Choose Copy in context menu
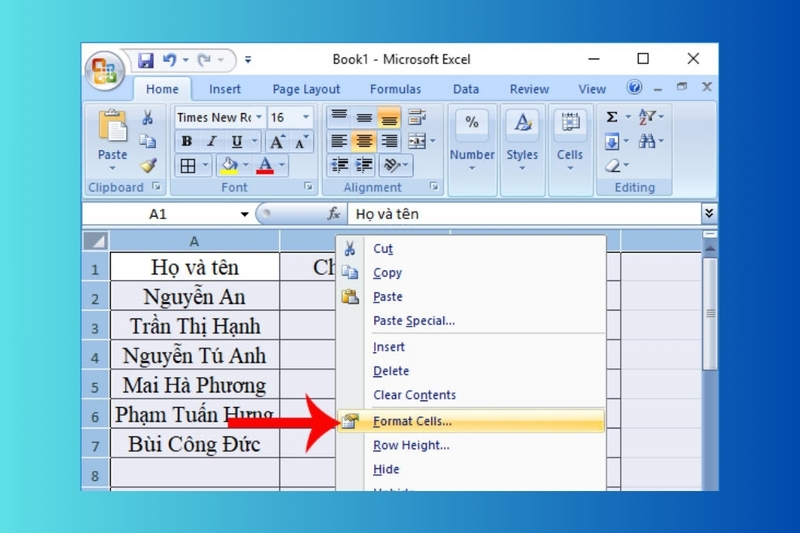Screen dimensions: 800x533 [471, 273]
